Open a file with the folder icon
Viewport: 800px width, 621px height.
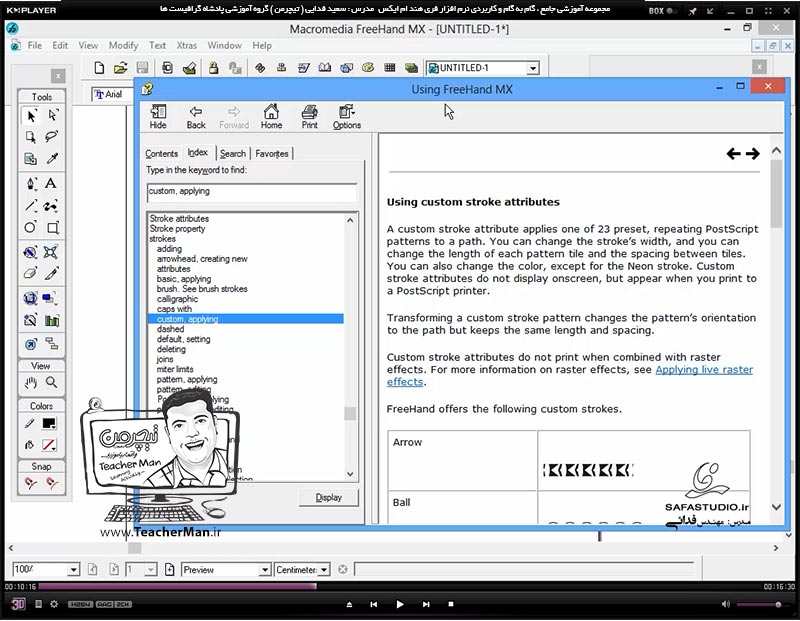(x=120, y=68)
